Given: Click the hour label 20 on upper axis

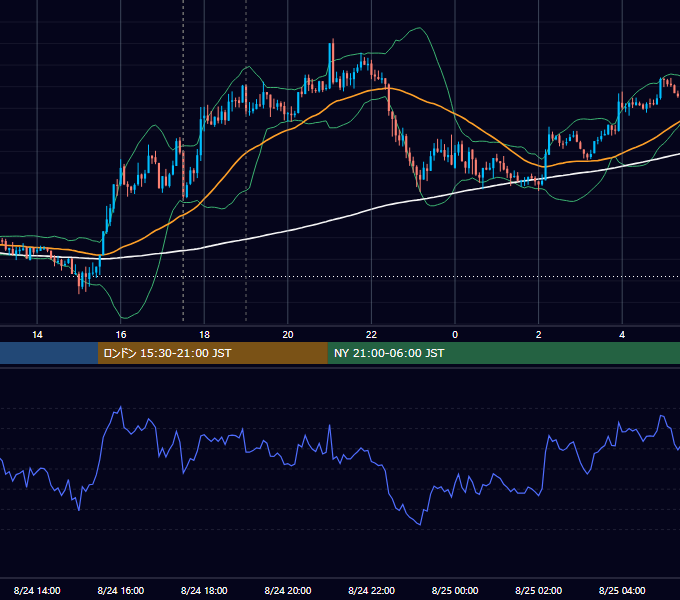Looking at the screenshot, I should (x=288, y=334).
